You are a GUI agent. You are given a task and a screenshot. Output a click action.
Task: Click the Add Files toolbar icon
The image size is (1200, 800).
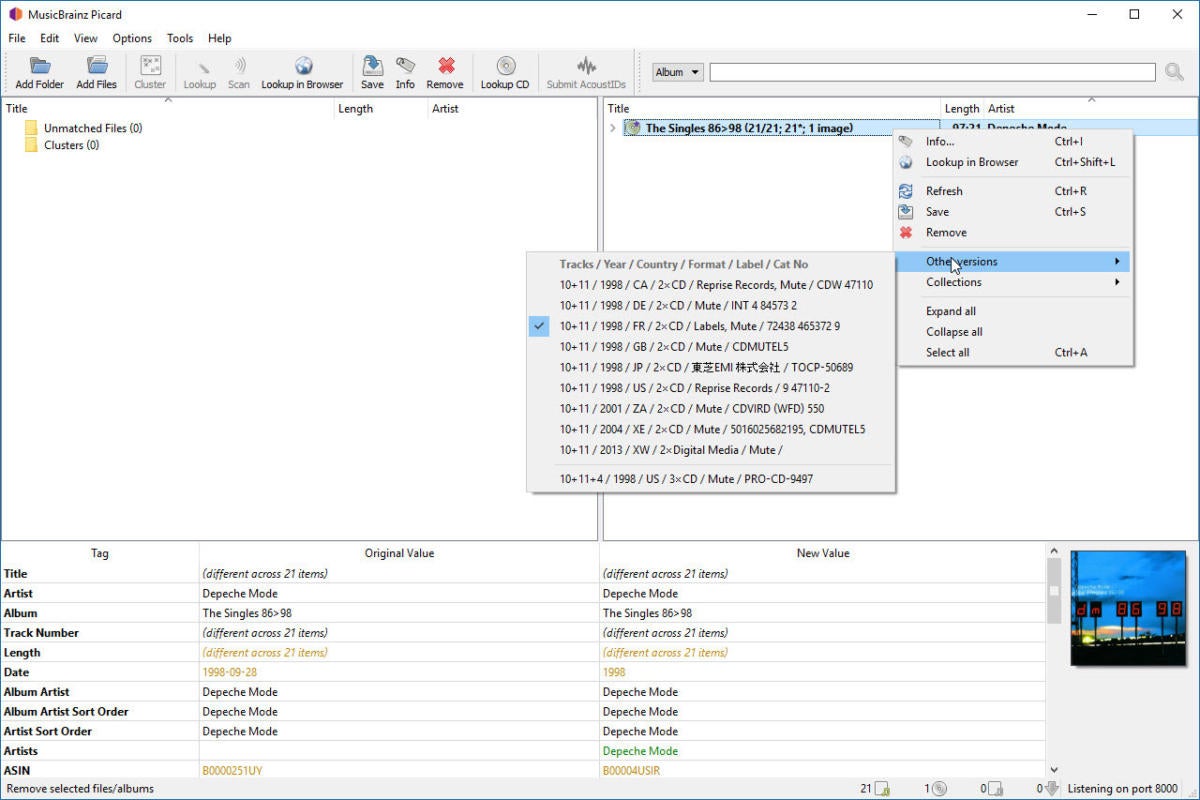point(97,66)
